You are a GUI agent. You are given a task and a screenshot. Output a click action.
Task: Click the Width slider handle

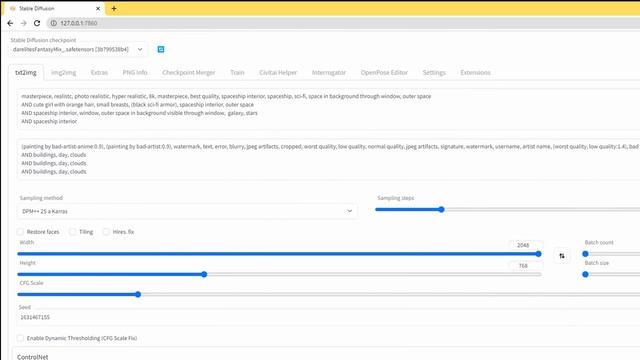tap(538, 254)
